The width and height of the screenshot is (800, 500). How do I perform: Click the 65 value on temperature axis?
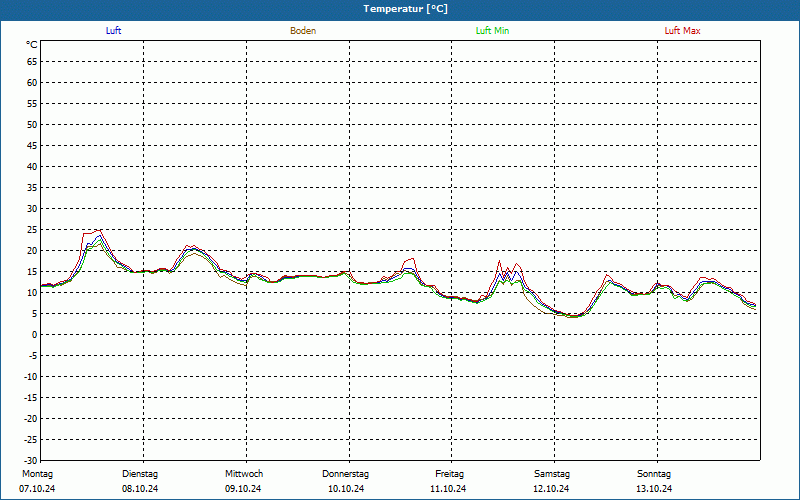32,62
